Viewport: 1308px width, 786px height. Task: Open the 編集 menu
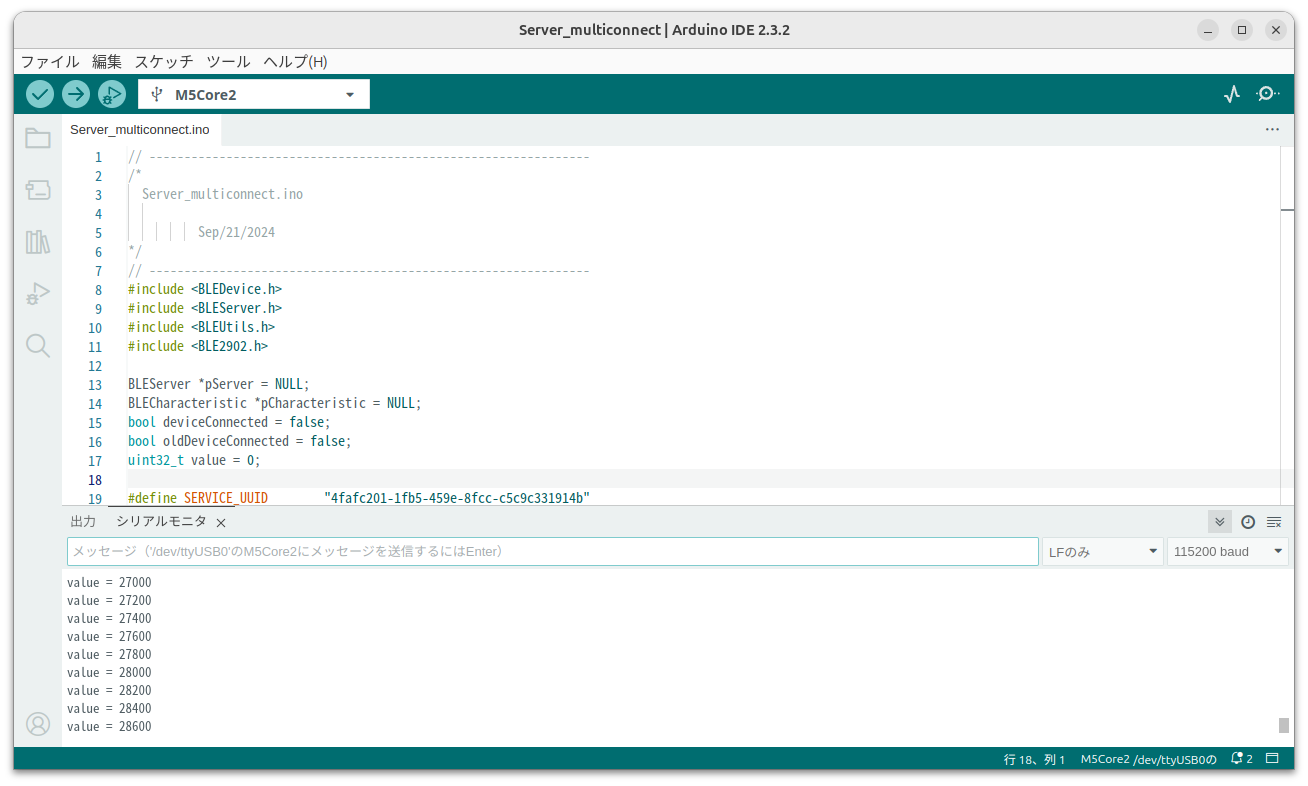pyautogui.click(x=107, y=62)
